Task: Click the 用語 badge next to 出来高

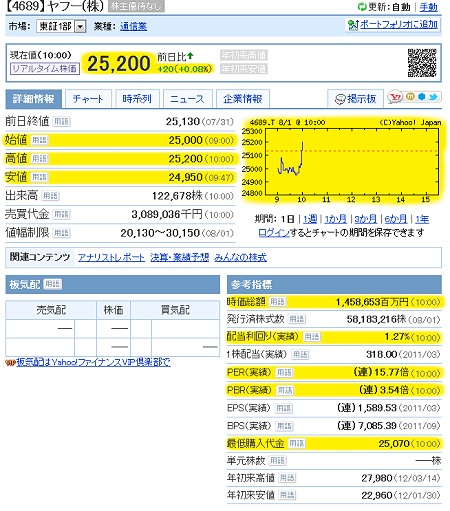Action: point(50,196)
